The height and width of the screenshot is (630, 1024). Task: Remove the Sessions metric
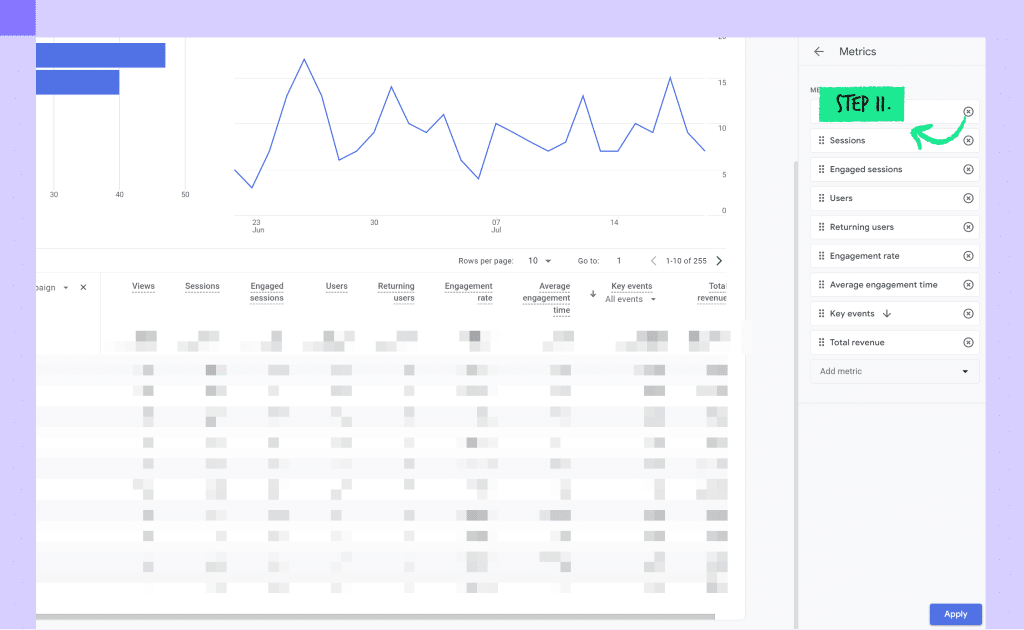pyautogui.click(x=968, y=140)
